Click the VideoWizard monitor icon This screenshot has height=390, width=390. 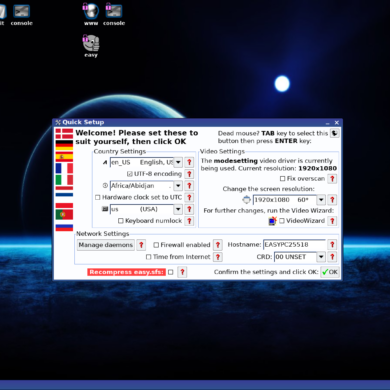[x=273, y=221]
